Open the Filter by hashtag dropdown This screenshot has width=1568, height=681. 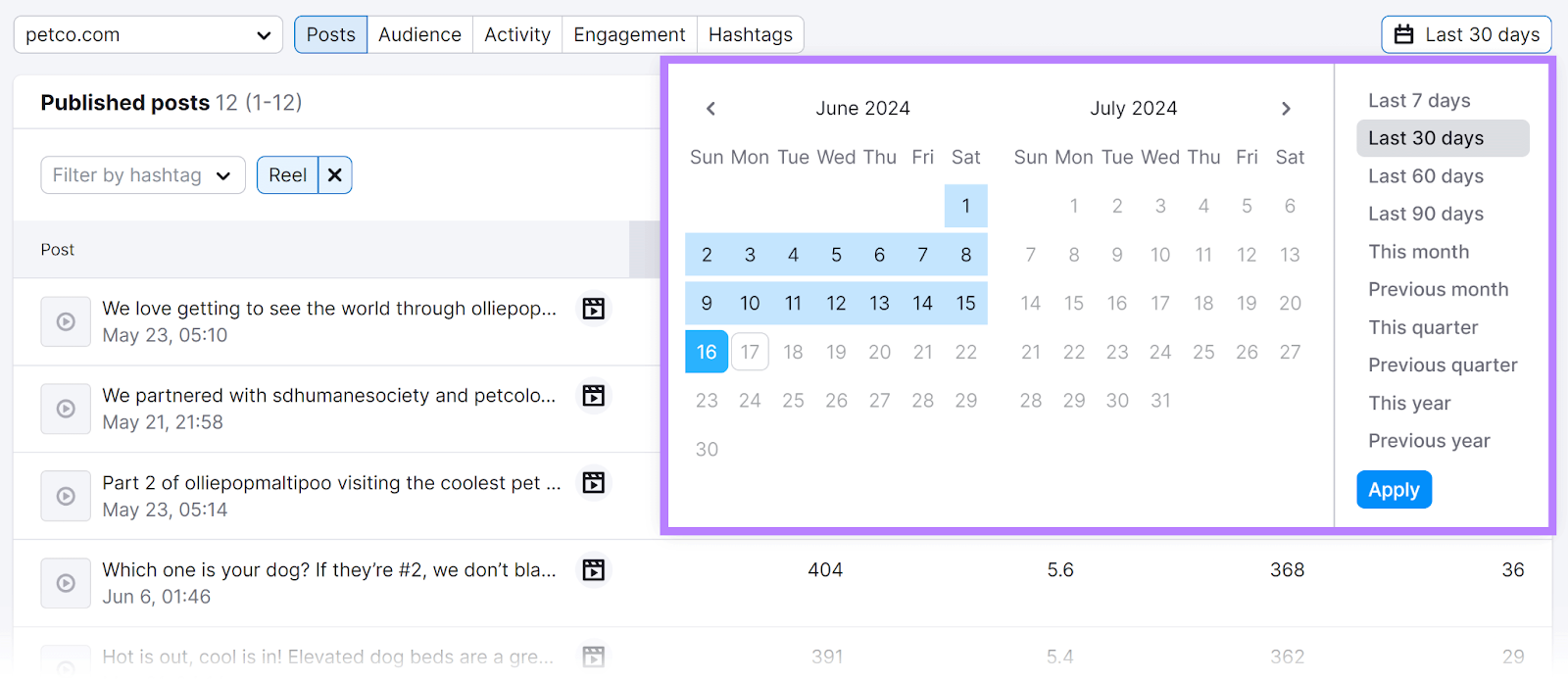pos(141,174)
